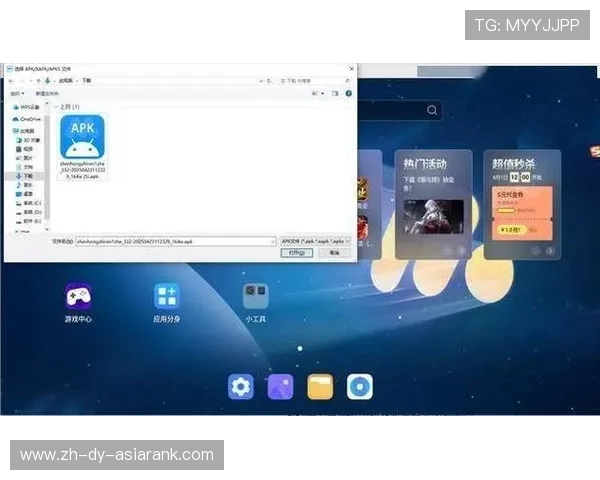Go up one folder level
The image size is (600, 480).
pyautogui.click(x=38, y=81)
